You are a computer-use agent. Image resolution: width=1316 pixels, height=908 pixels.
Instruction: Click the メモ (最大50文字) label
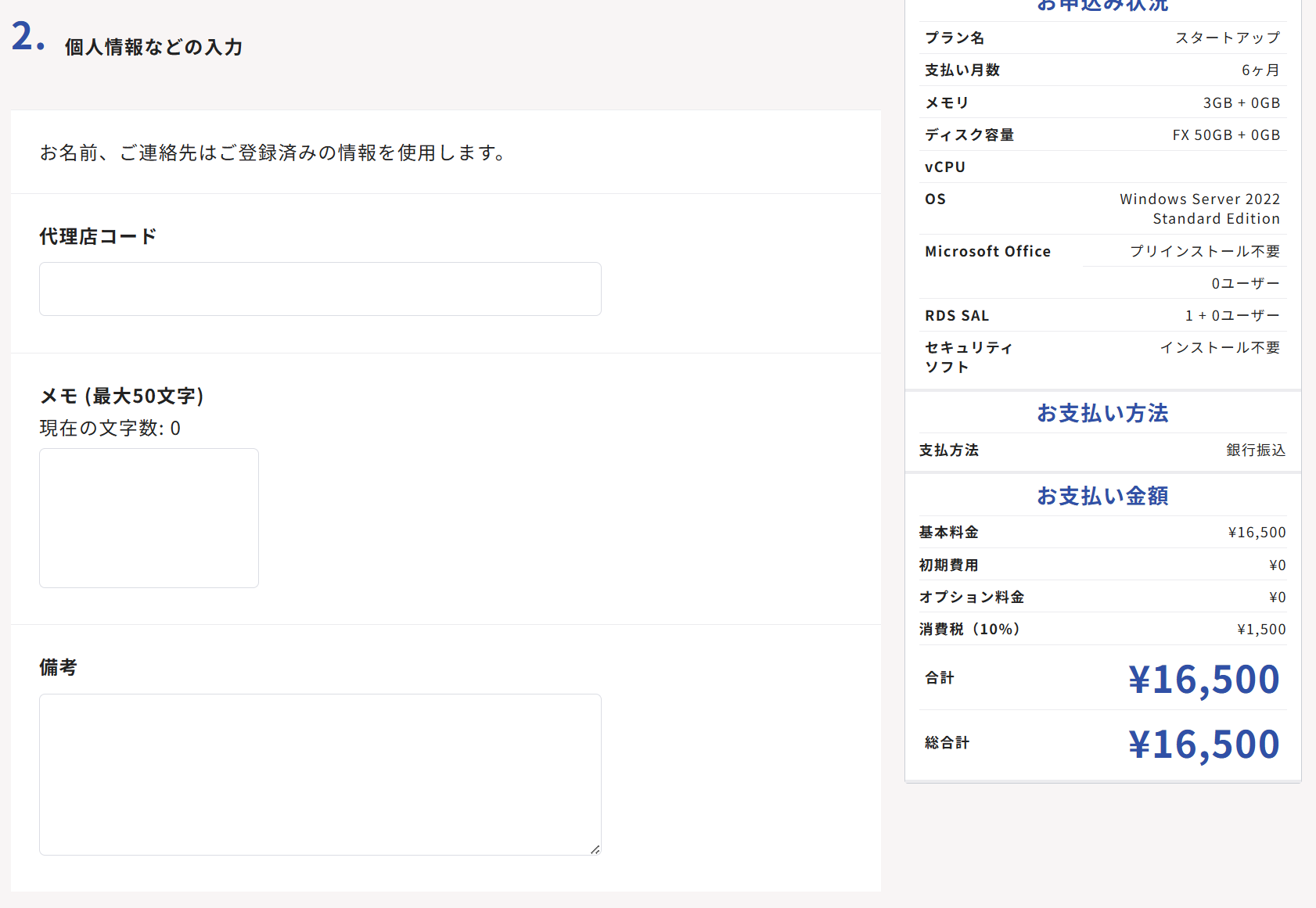pos(122,396)
